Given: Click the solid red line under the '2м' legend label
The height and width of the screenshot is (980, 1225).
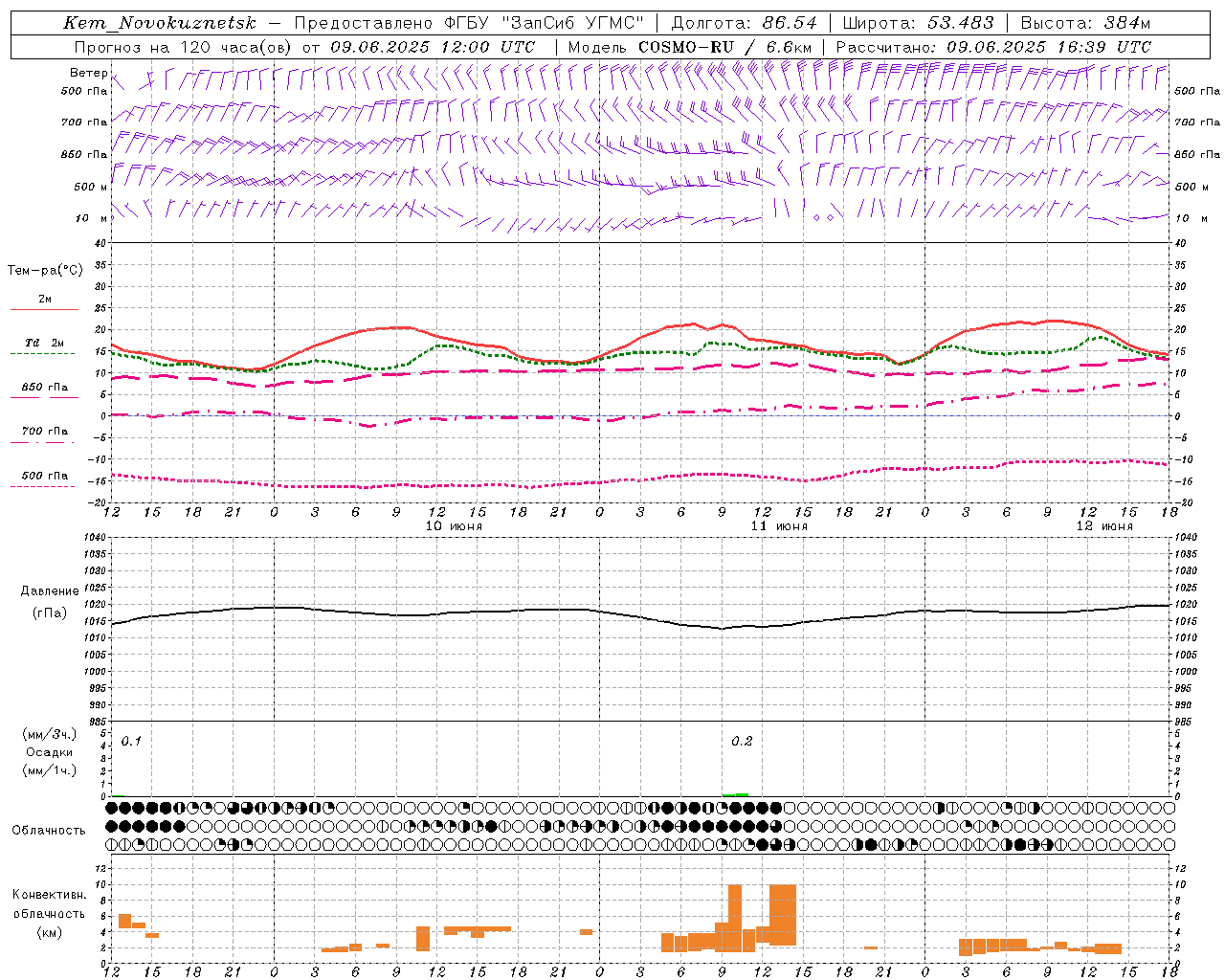Looking at the screenshot, I should coord(44,309).
